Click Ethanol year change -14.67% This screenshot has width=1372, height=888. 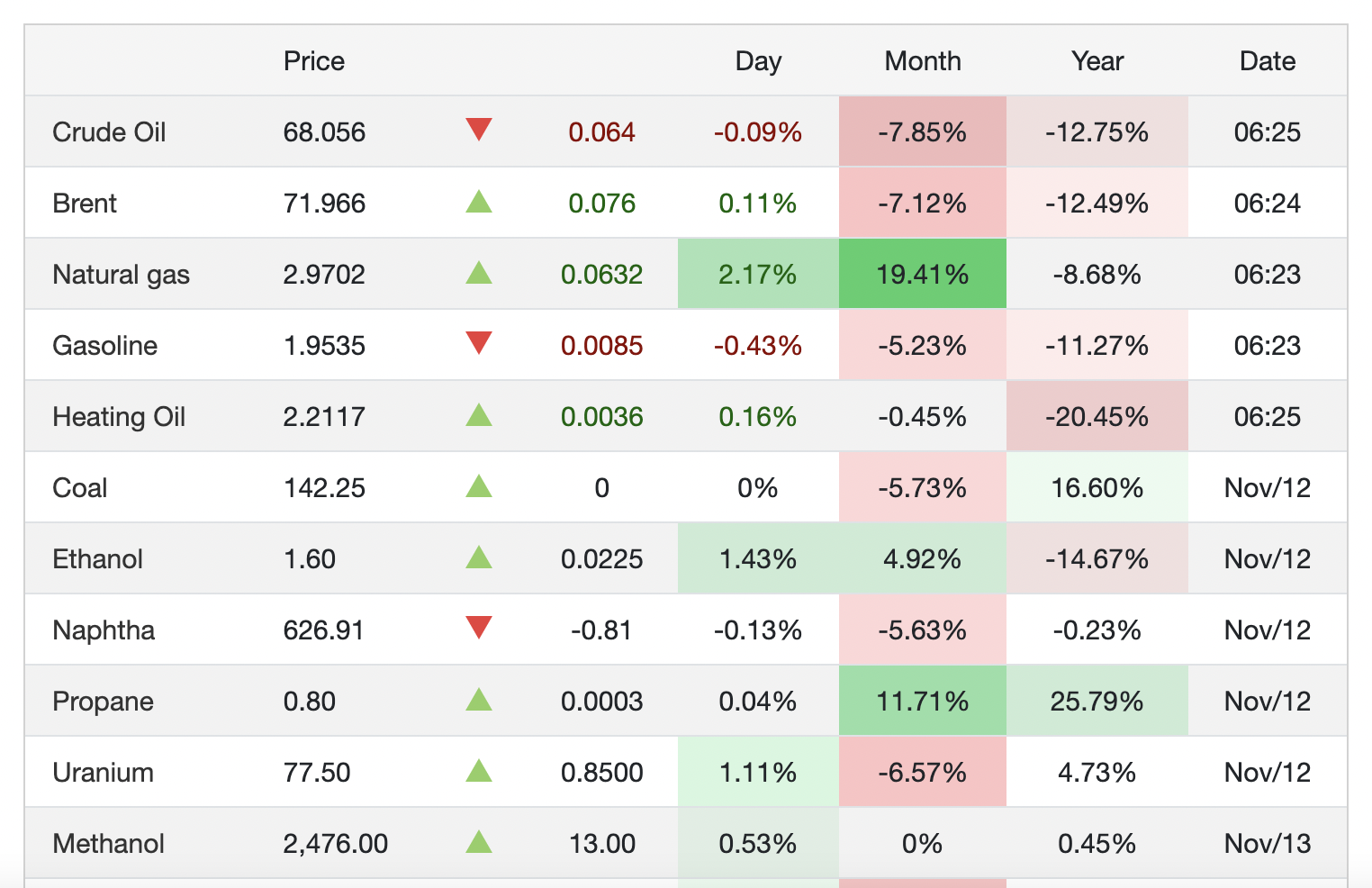(x=1097, y=559)
